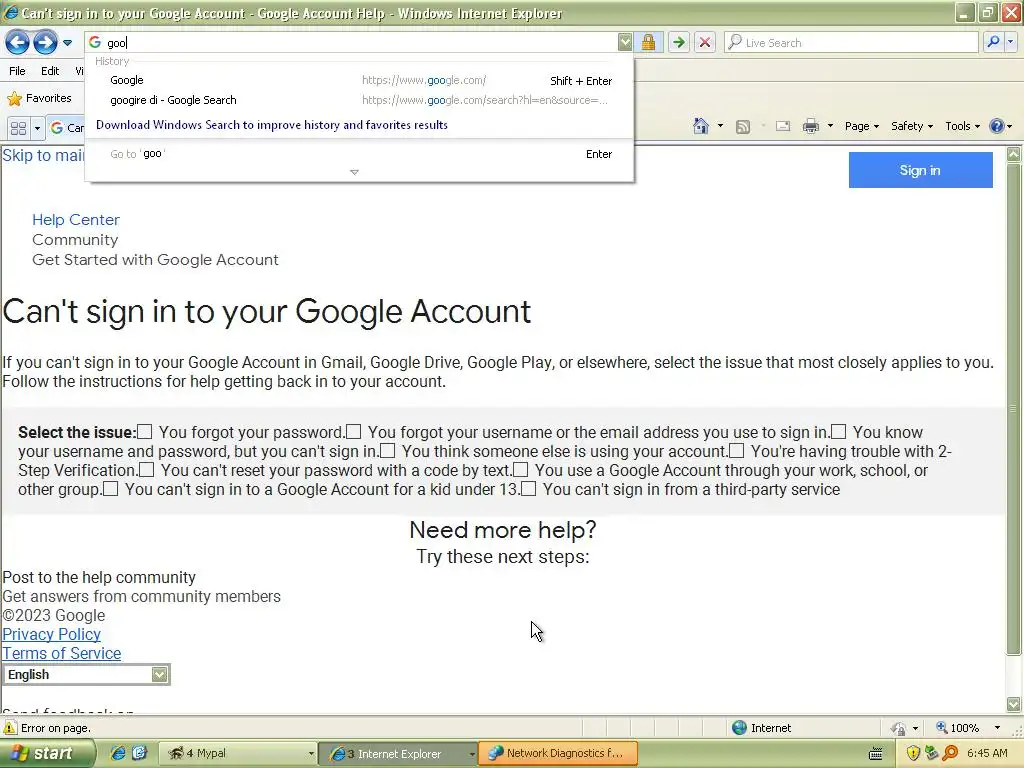Click Download Windows Search improvement link
This screenshot has height=768, width=1024.
pos(272,125)
